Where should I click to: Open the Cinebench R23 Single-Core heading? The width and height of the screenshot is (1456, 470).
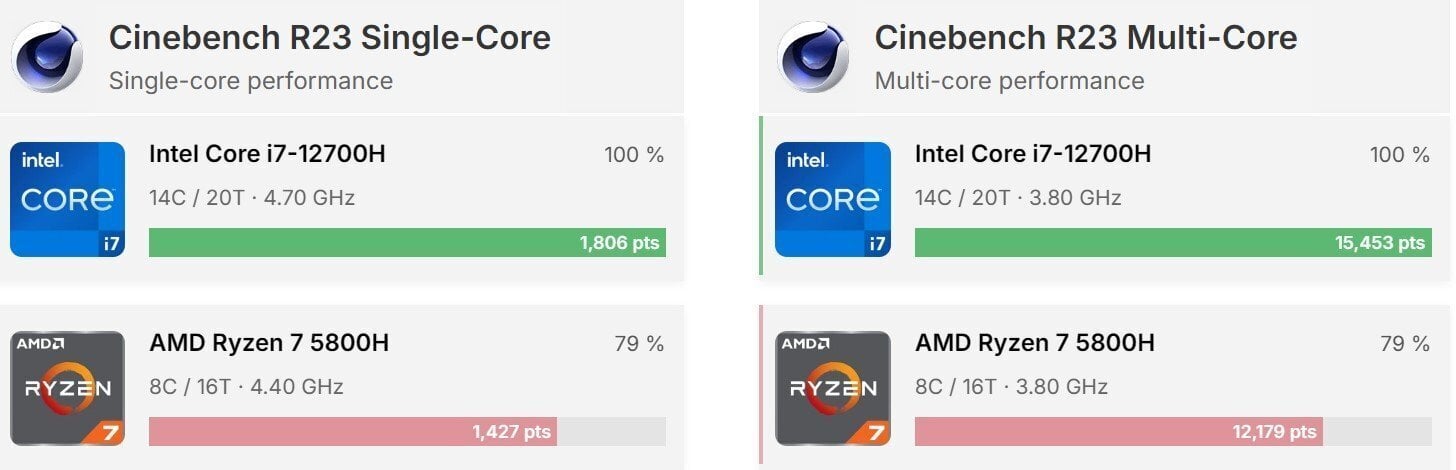[x=329, y=38]
